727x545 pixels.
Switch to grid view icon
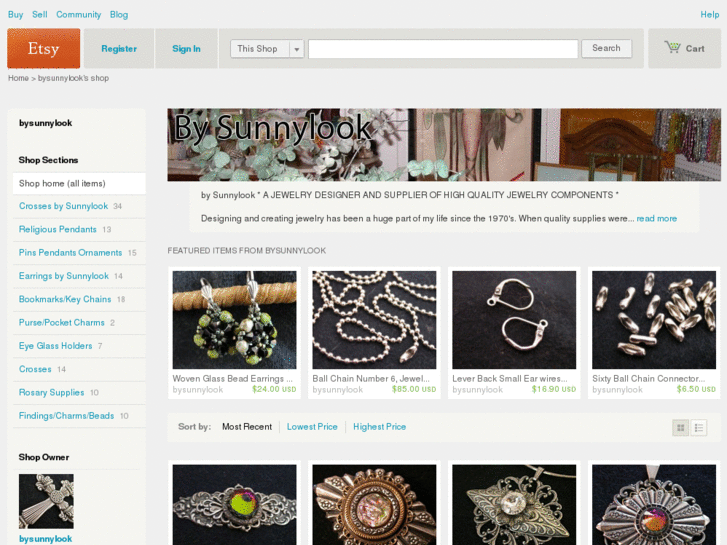pos(681,428)
